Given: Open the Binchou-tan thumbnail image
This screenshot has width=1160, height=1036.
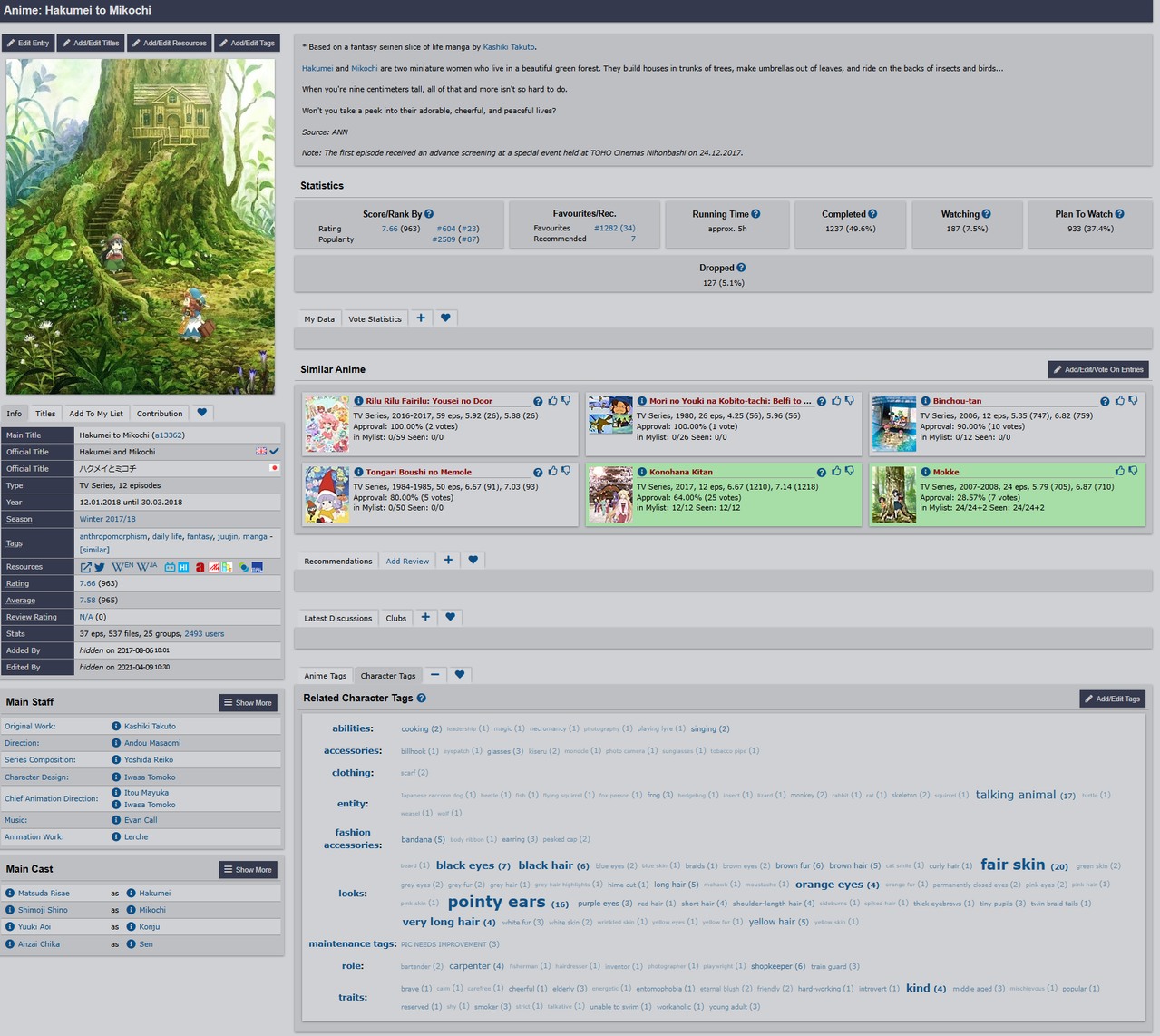Looking at the screenshot, I should point(893,424).
